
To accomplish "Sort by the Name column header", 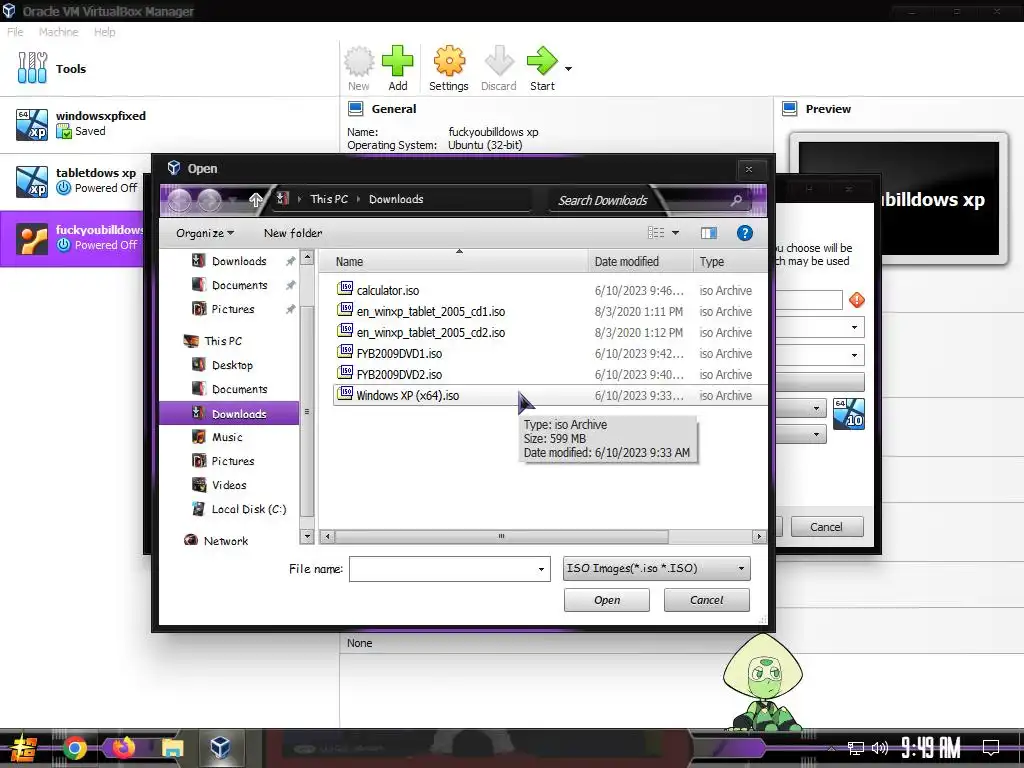I will [x=454, y=261].
